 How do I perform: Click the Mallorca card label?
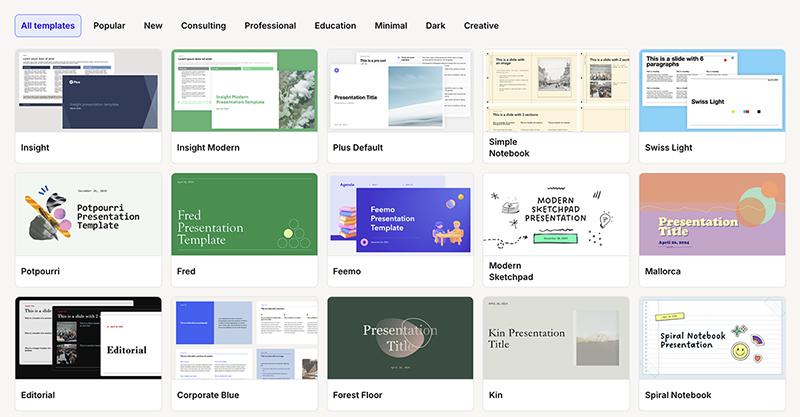(x=663, y=272)
